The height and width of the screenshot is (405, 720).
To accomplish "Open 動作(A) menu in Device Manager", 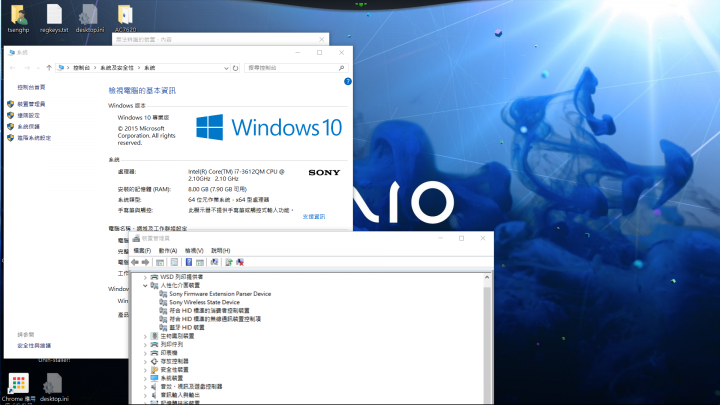I will [168, 251].
